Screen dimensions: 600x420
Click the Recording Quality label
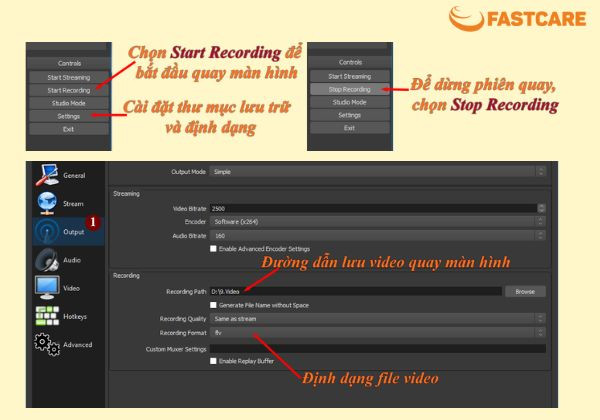[183, 319]
